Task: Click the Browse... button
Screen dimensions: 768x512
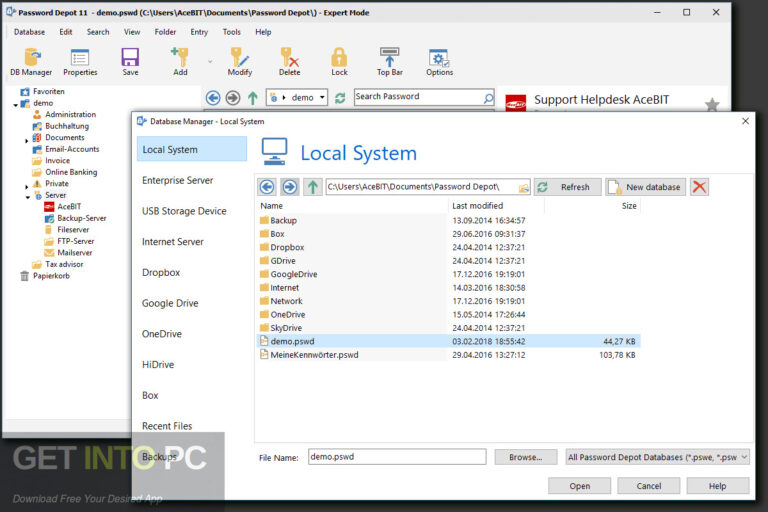Action: [x=526, y=457]
